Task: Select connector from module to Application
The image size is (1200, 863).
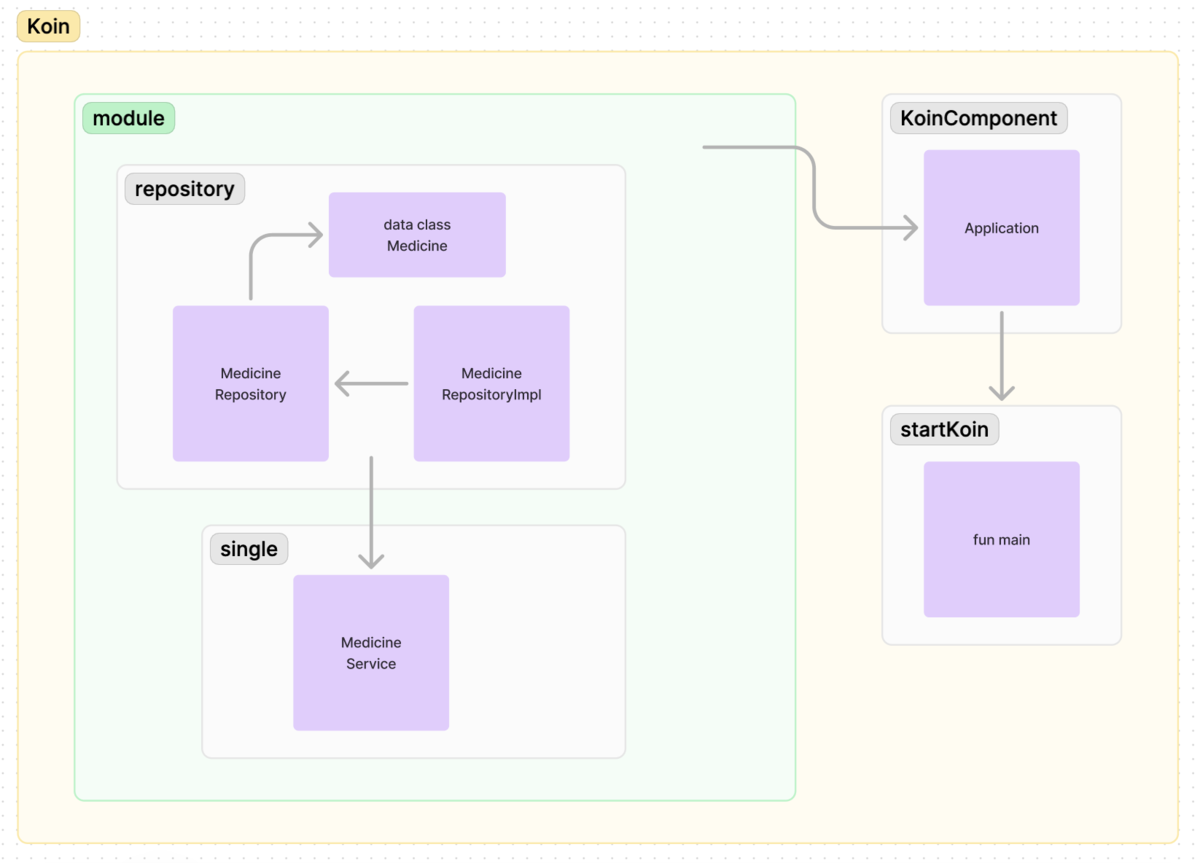Action: pos(812,190)
